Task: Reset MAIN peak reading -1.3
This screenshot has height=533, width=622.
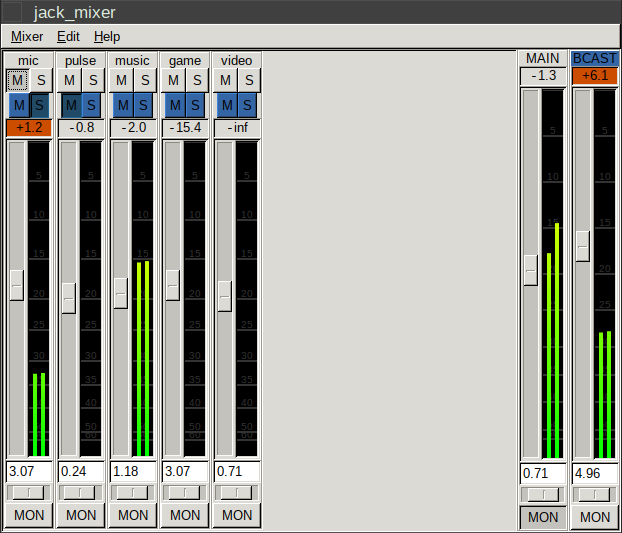Action: pyautogui.click(x=543, y=76)
